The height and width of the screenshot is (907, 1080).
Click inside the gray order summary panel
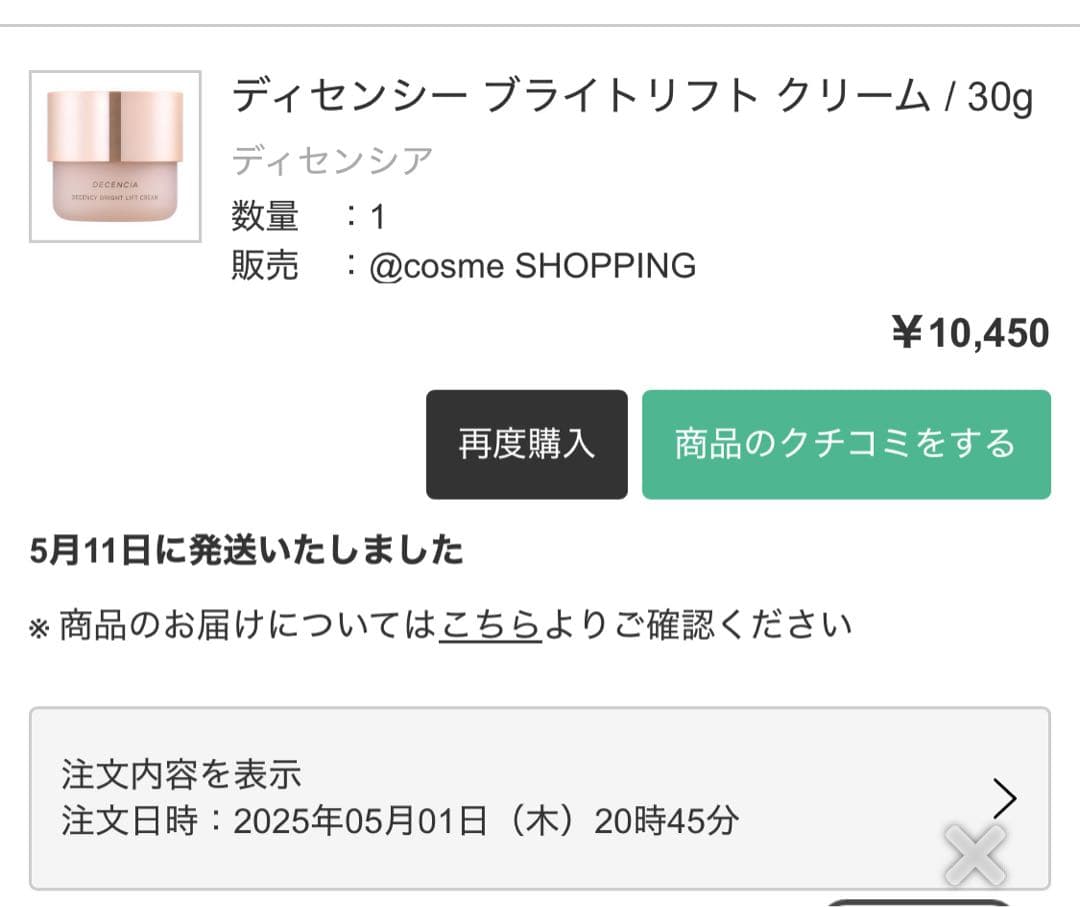540,797
